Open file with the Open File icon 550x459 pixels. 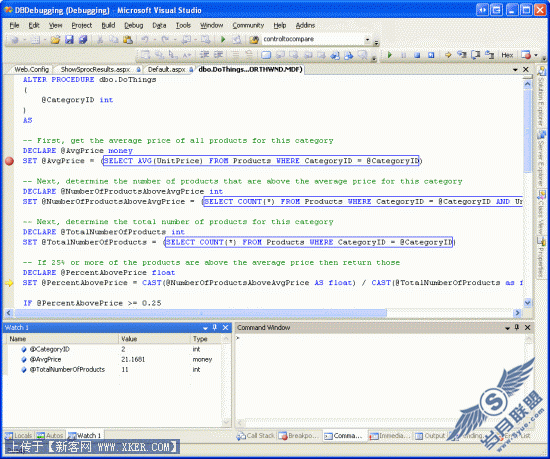[x=55, y=40]
